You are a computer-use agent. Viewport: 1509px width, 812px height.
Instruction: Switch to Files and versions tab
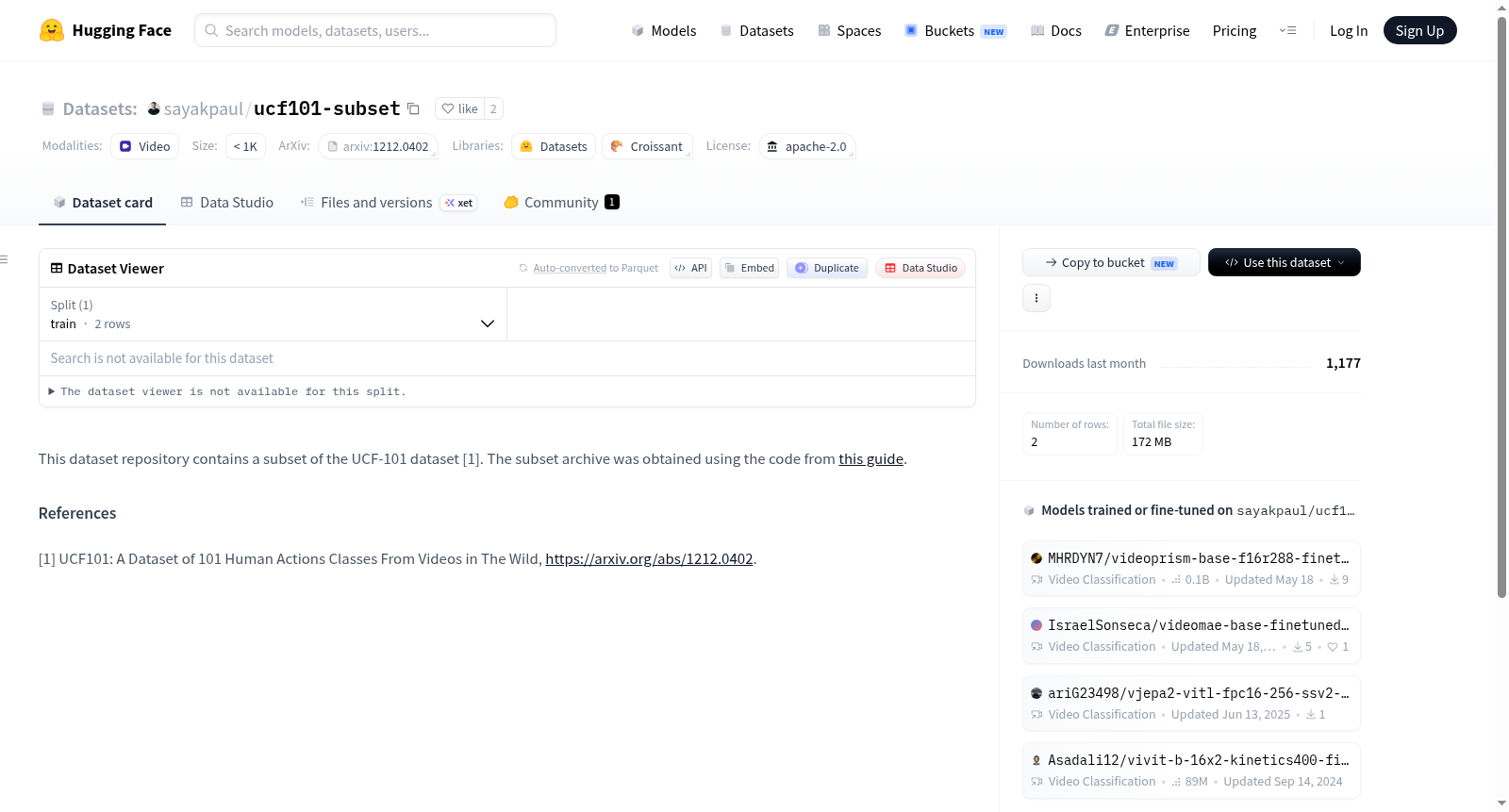(x=389, y=203)
